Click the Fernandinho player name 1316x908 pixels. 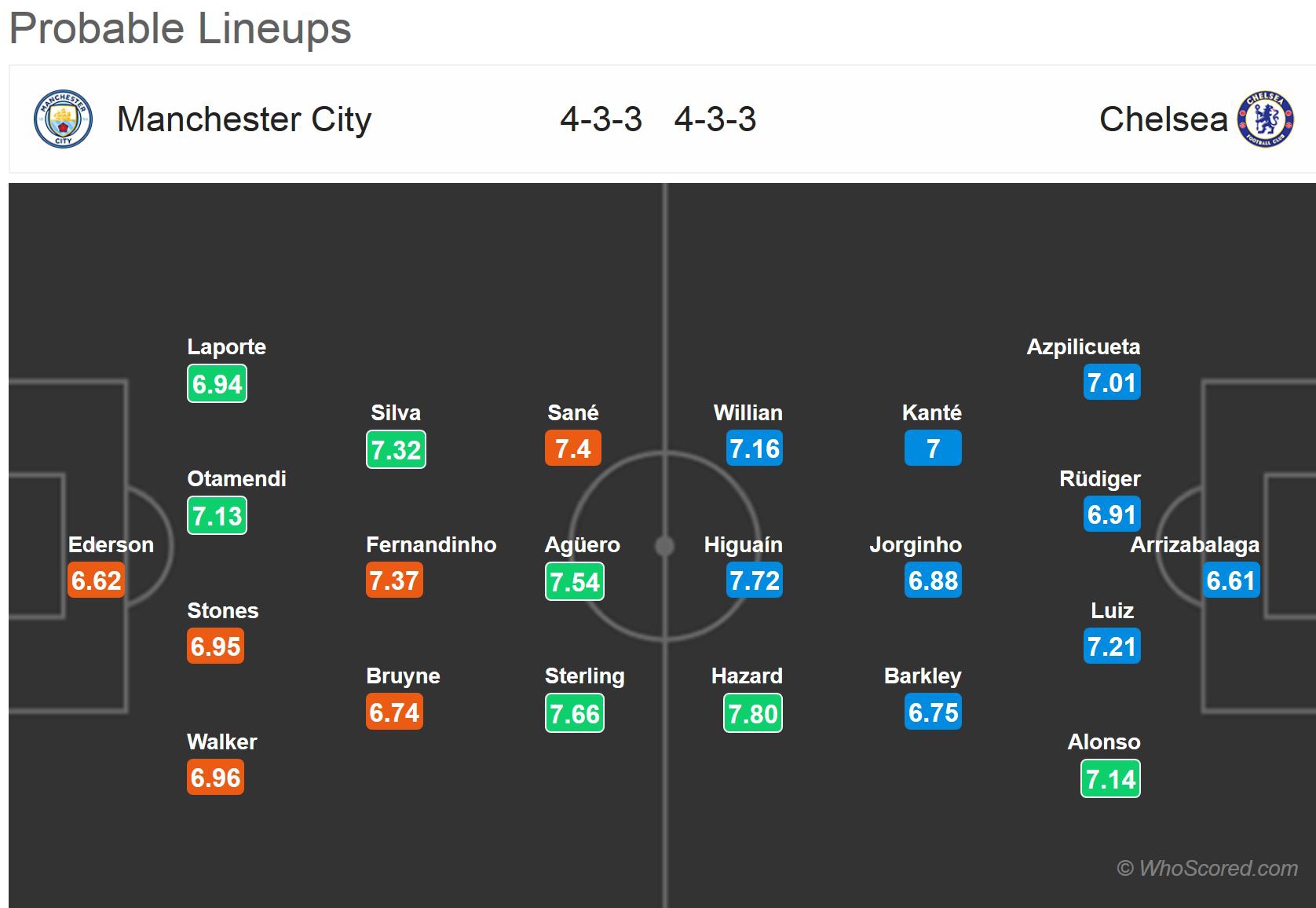click(431, 544)
